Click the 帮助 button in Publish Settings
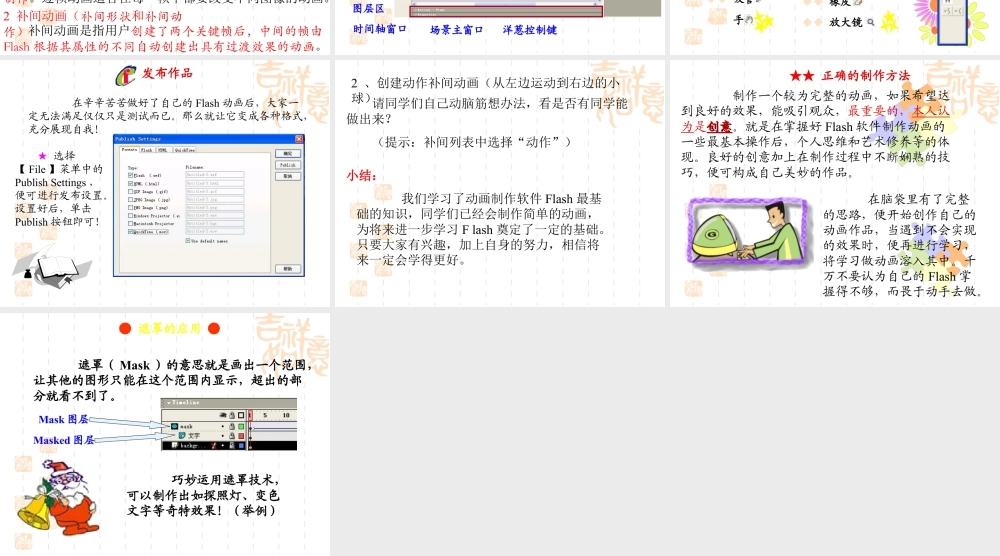Viewport: 1000px width, 556px height. 288,268
